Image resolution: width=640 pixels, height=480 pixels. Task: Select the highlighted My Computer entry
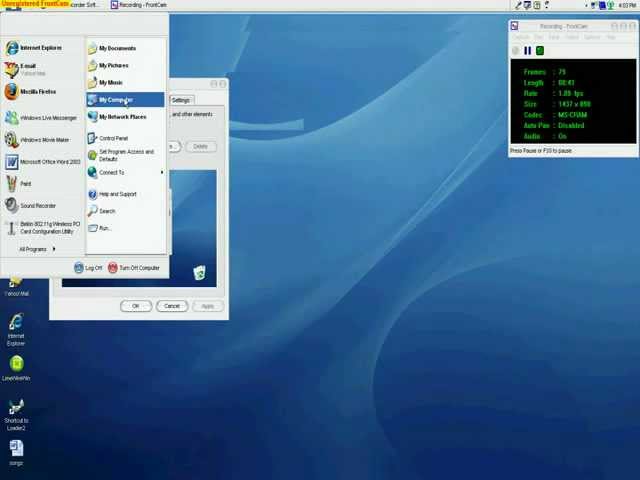coord(126,100)
